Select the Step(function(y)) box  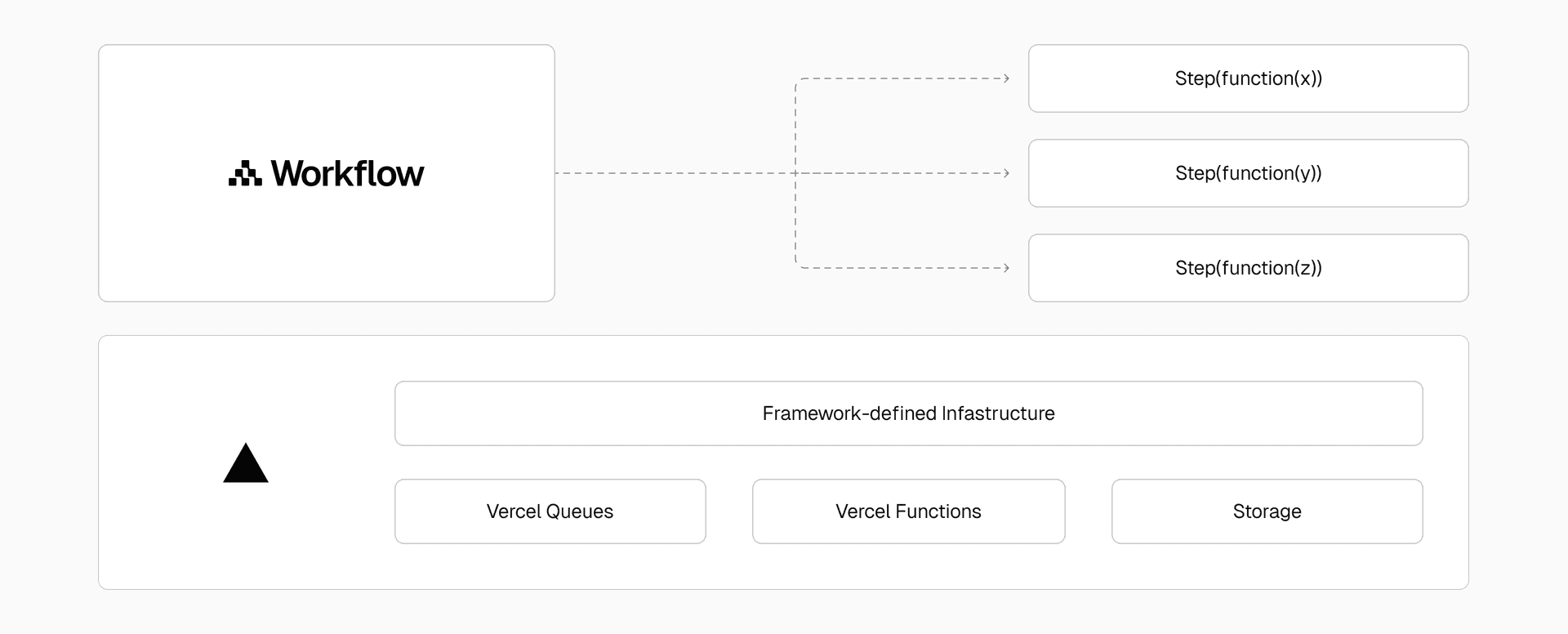pos(1248,173)
